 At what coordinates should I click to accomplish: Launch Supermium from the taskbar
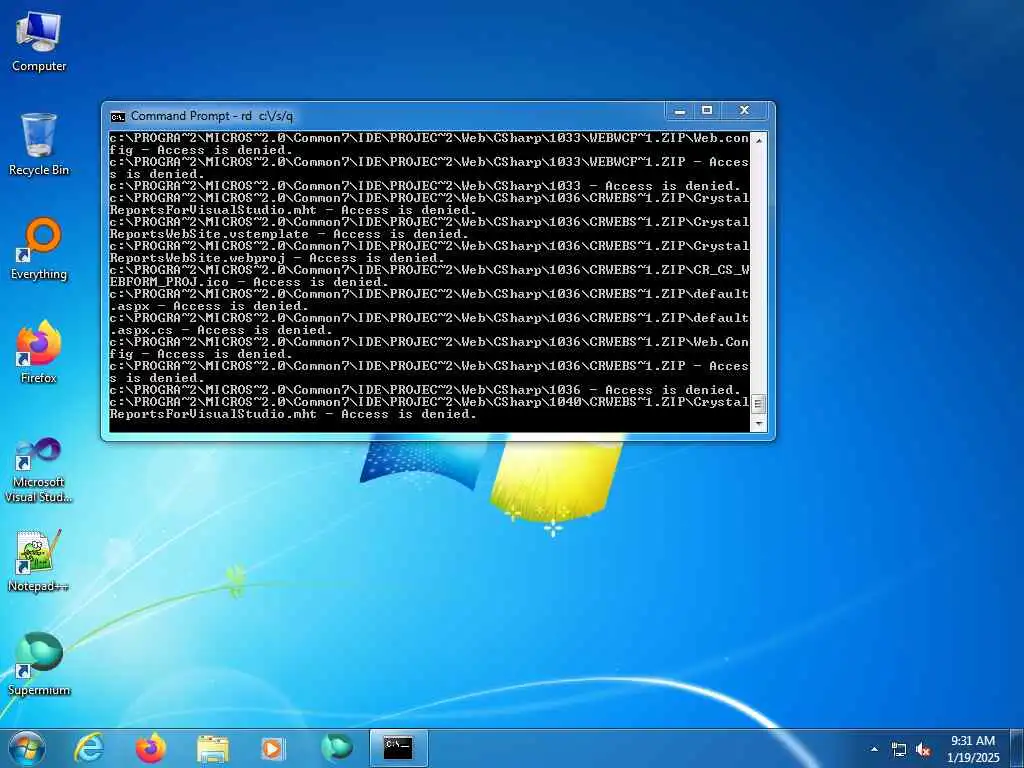click(336, 748)
